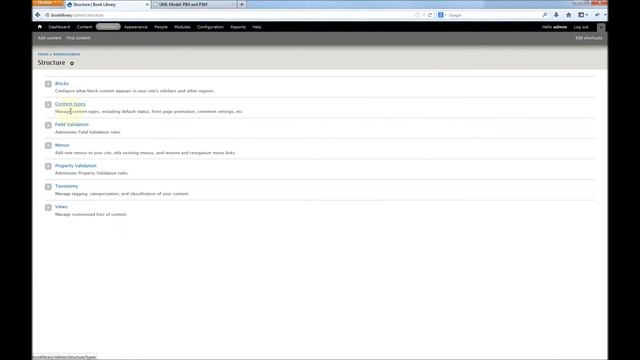Screen dimensions: 640x360
Task: Open the Content types link
Action: click(70, 104)
